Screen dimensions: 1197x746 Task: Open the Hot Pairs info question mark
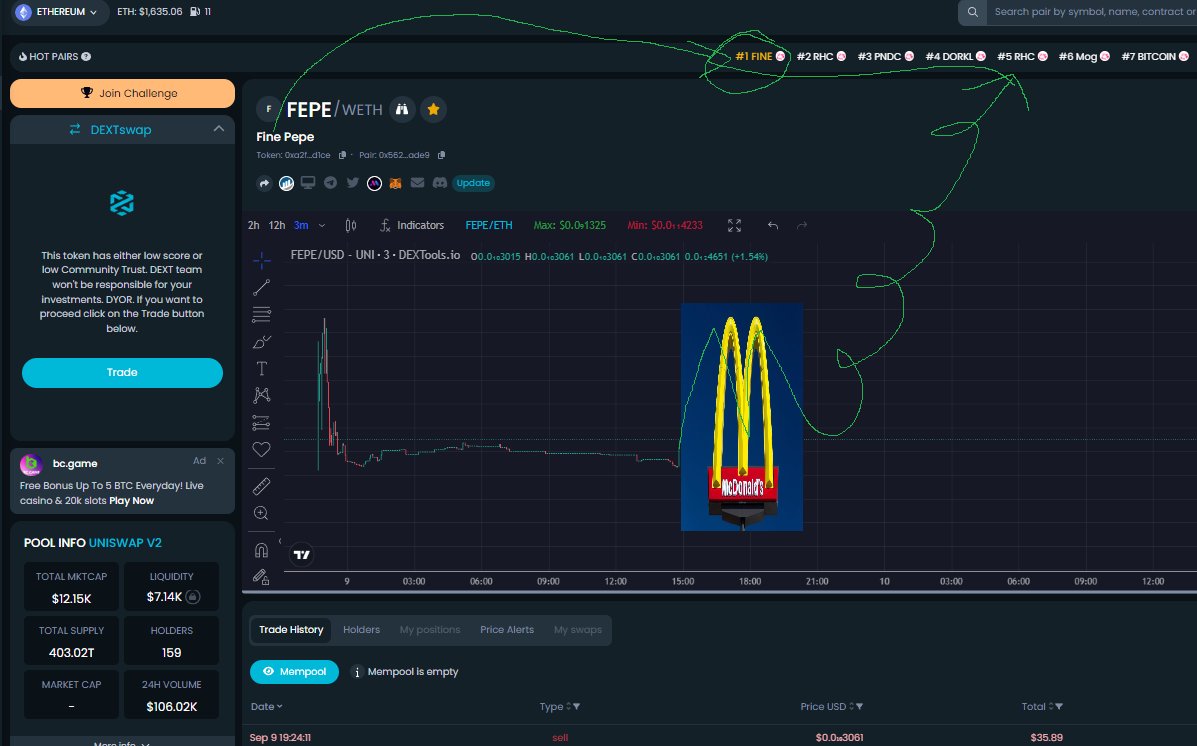point(86,57)
